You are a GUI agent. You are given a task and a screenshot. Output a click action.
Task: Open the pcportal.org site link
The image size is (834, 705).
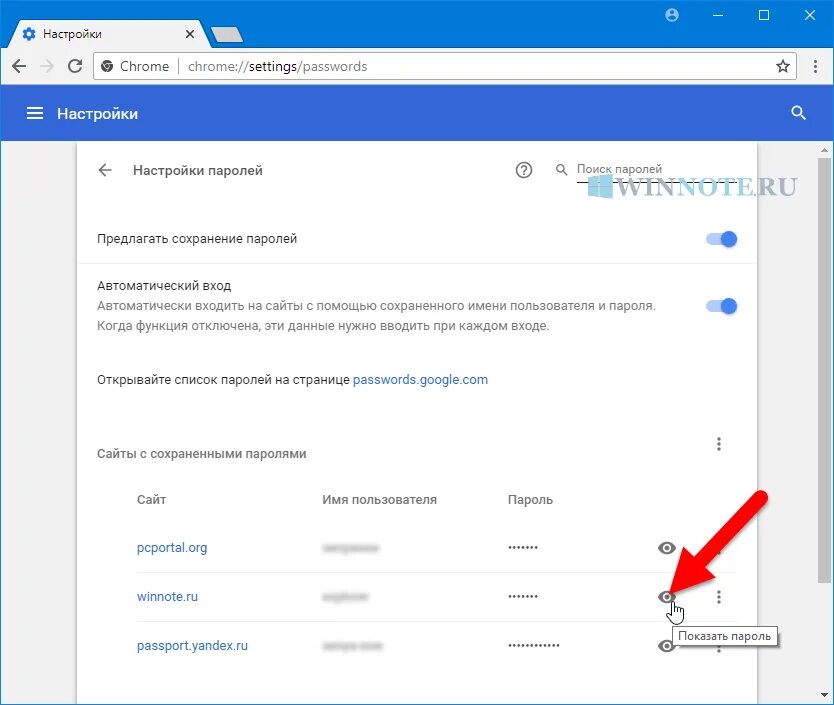click(x=172, y=548)
